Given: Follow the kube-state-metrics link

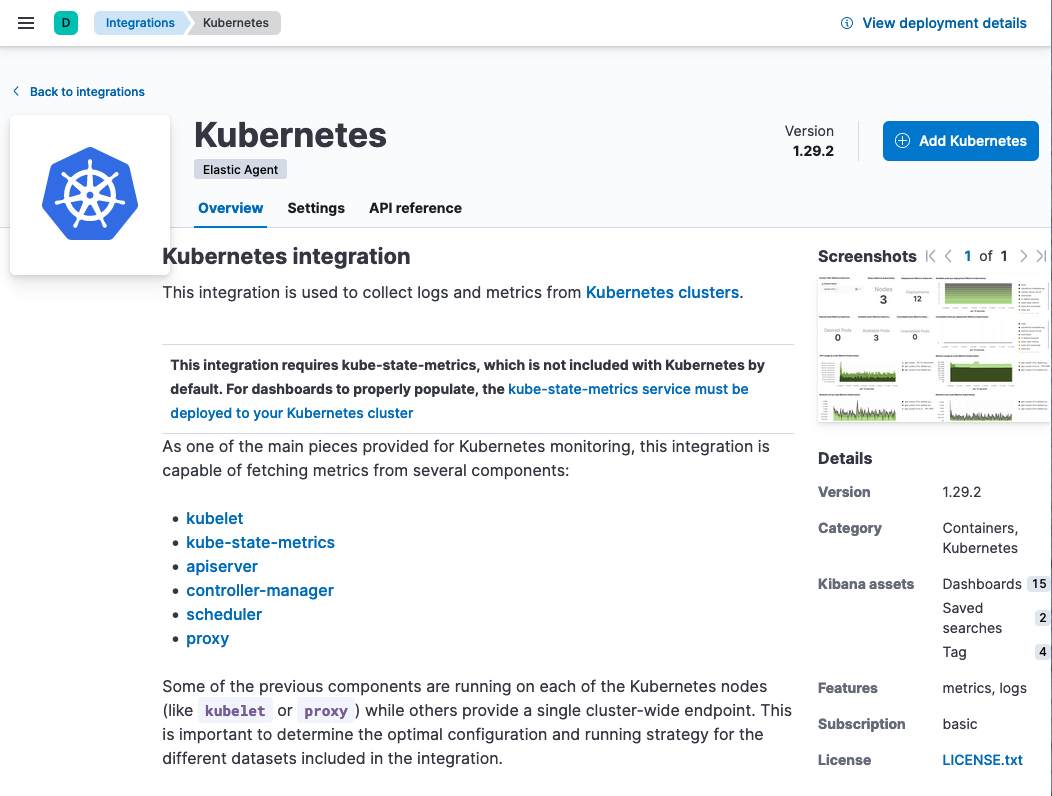Looking at the screenshot, I should (x=260, y=542).
